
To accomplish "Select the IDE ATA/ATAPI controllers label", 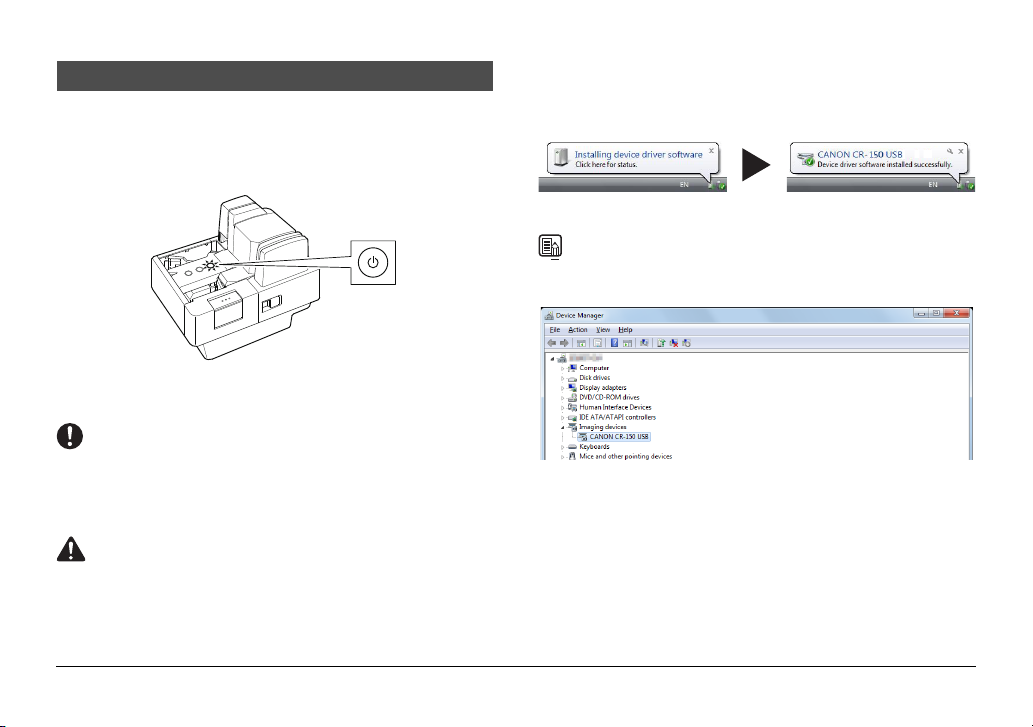I will [x=617, y=417].
